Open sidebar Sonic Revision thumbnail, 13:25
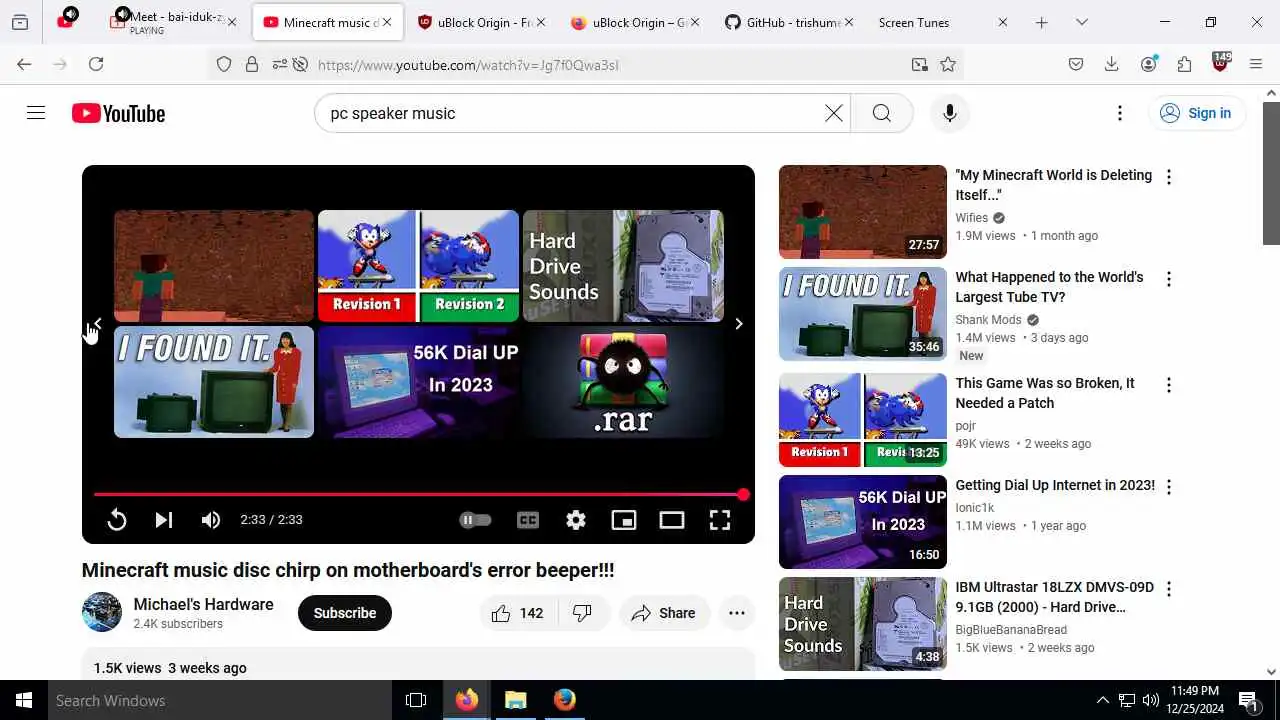The image size is (1280, 720). [863, 420]
